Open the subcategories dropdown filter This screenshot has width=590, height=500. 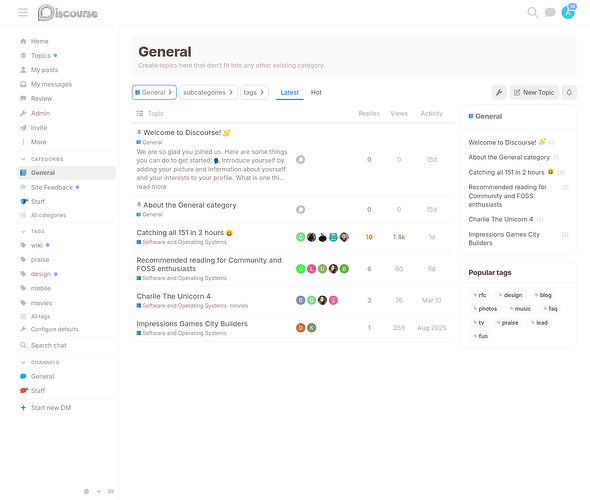click(208, 93)
